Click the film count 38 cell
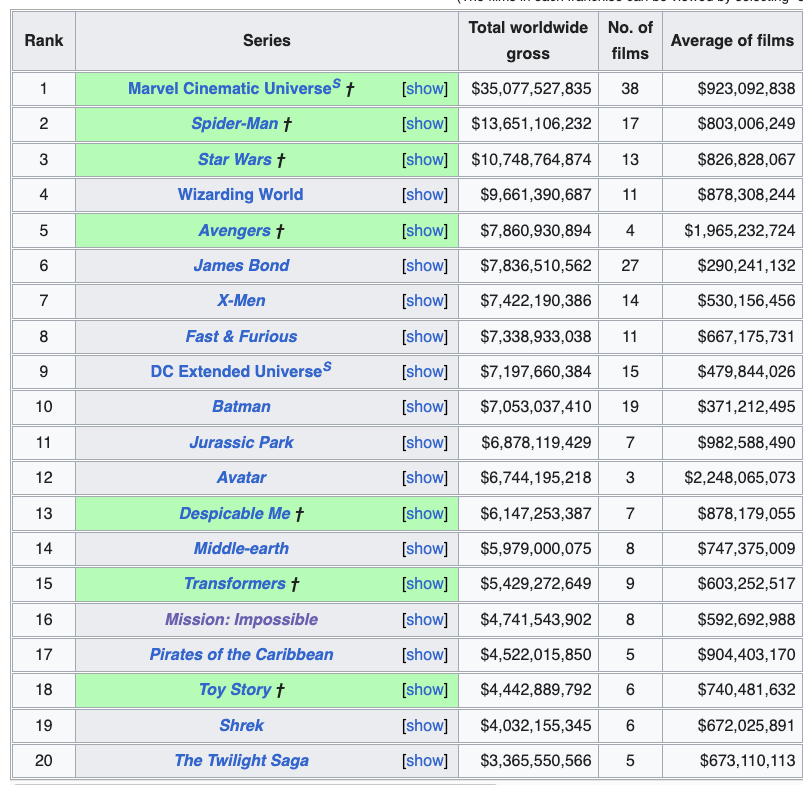The width and height of the screenshot is (811, 785). pos(630,88)
